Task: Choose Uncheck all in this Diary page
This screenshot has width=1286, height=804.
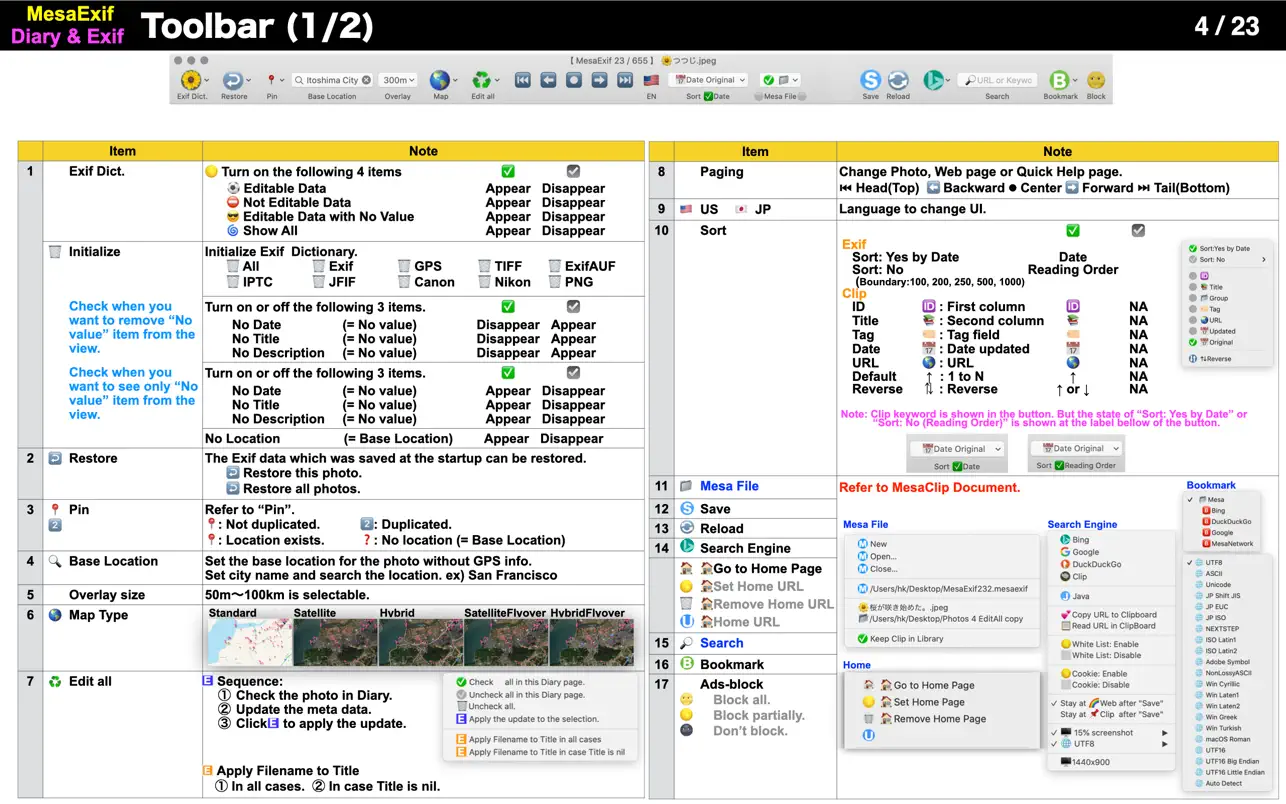Action: [x=520, y=694]
